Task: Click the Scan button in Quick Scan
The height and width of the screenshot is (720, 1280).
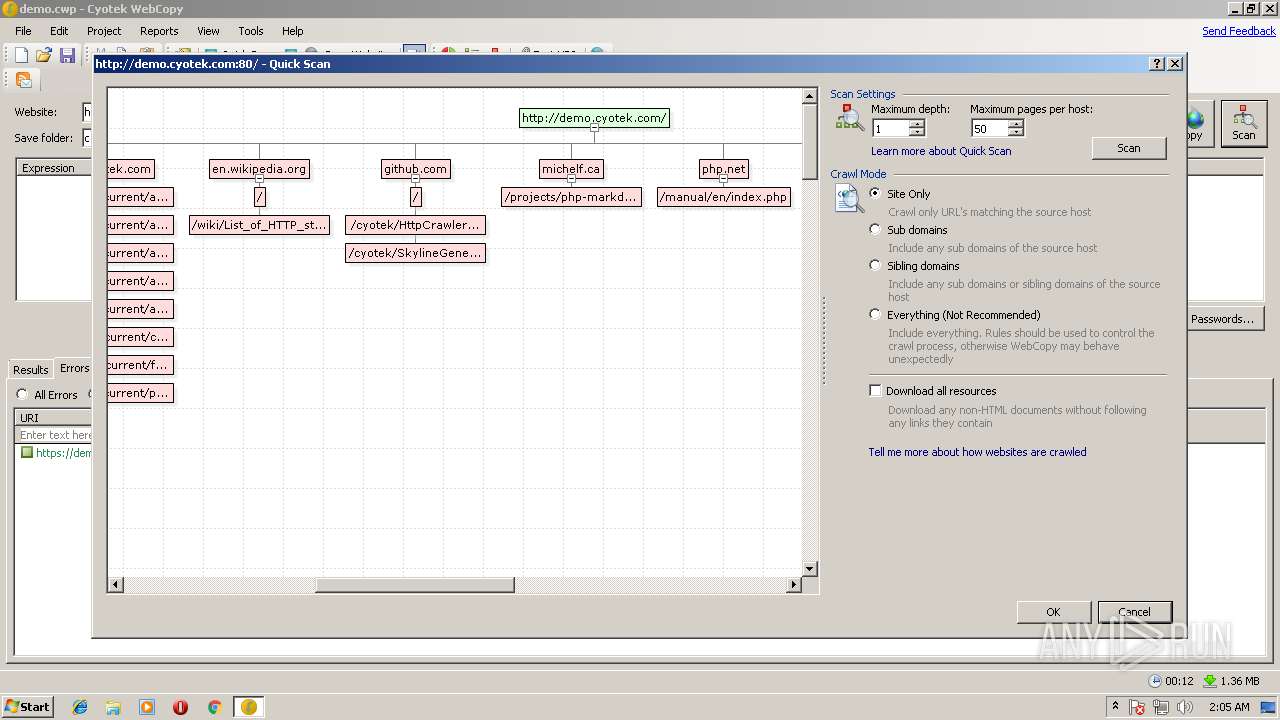Action: 1129,148
